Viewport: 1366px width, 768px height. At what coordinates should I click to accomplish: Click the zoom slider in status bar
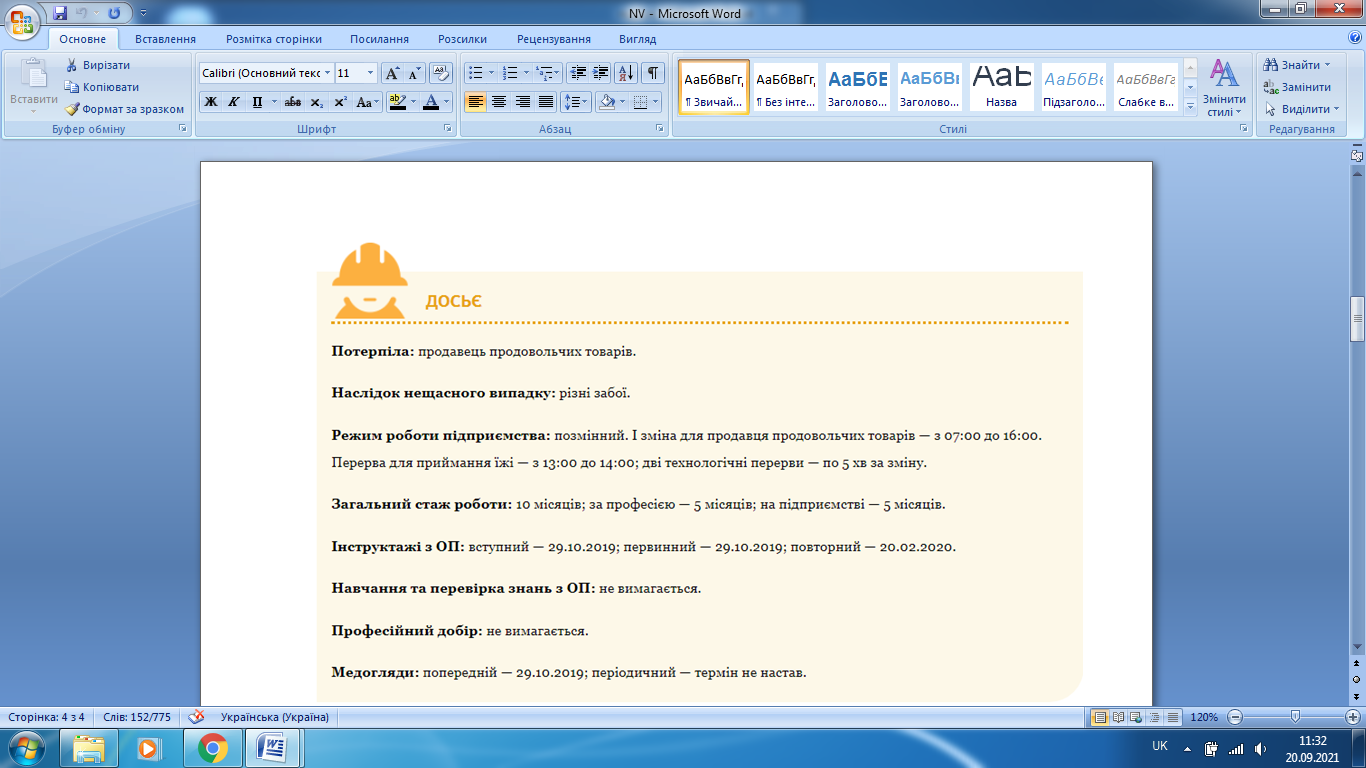tap(1296, 717)
